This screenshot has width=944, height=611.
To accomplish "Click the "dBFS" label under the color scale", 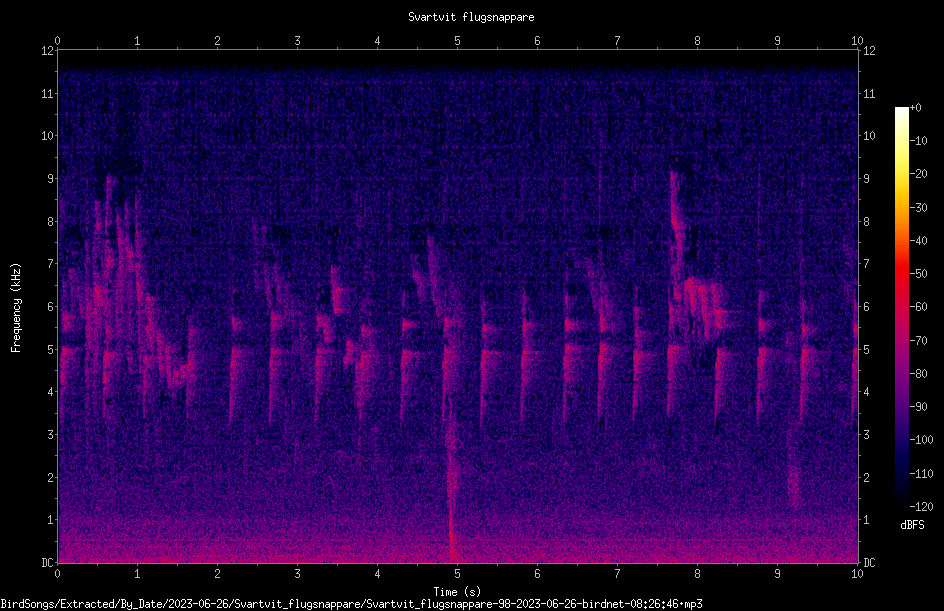I will click(912, 525).
